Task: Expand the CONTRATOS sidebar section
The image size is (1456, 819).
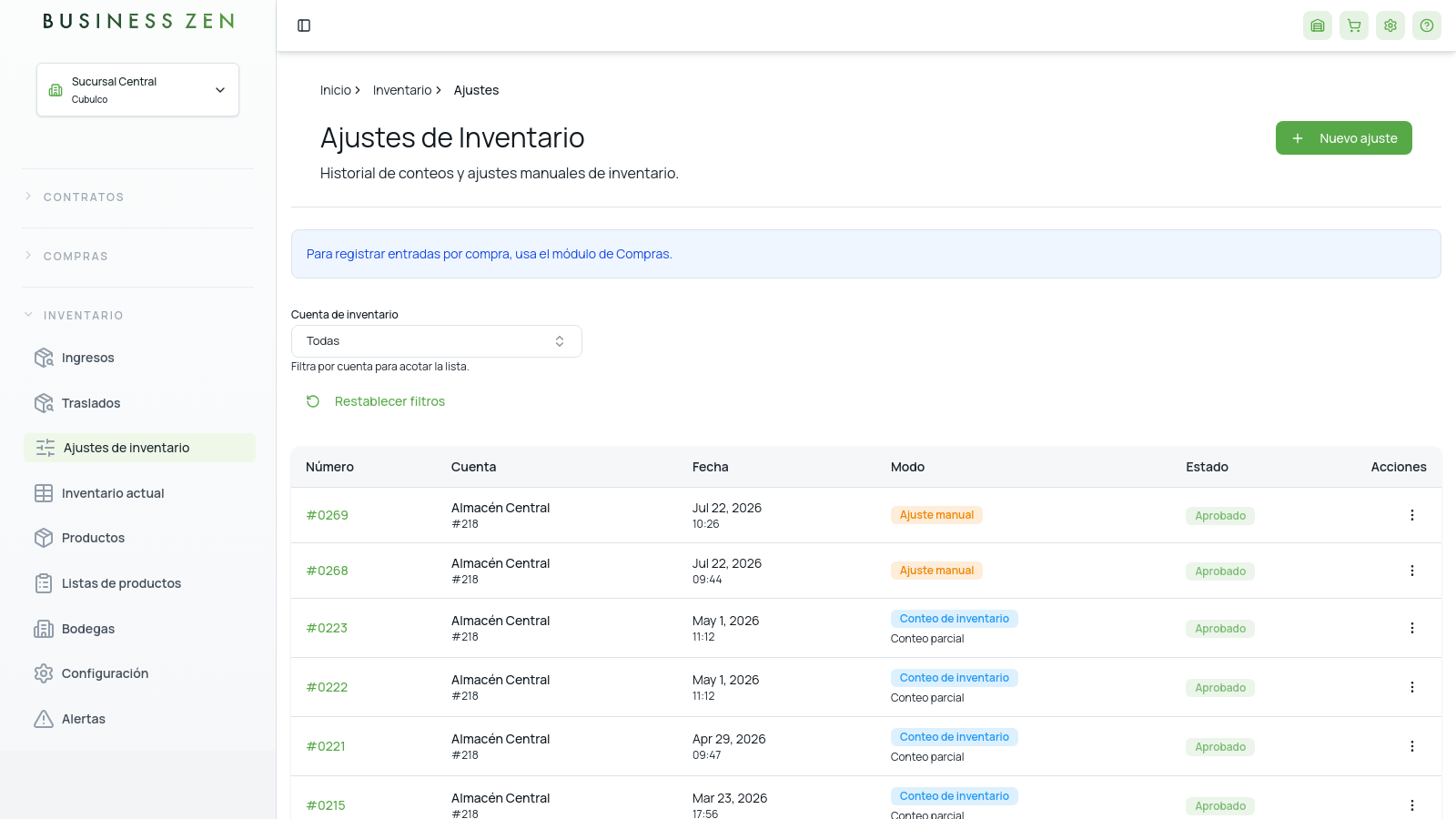Action: click(x=84, y=197)
